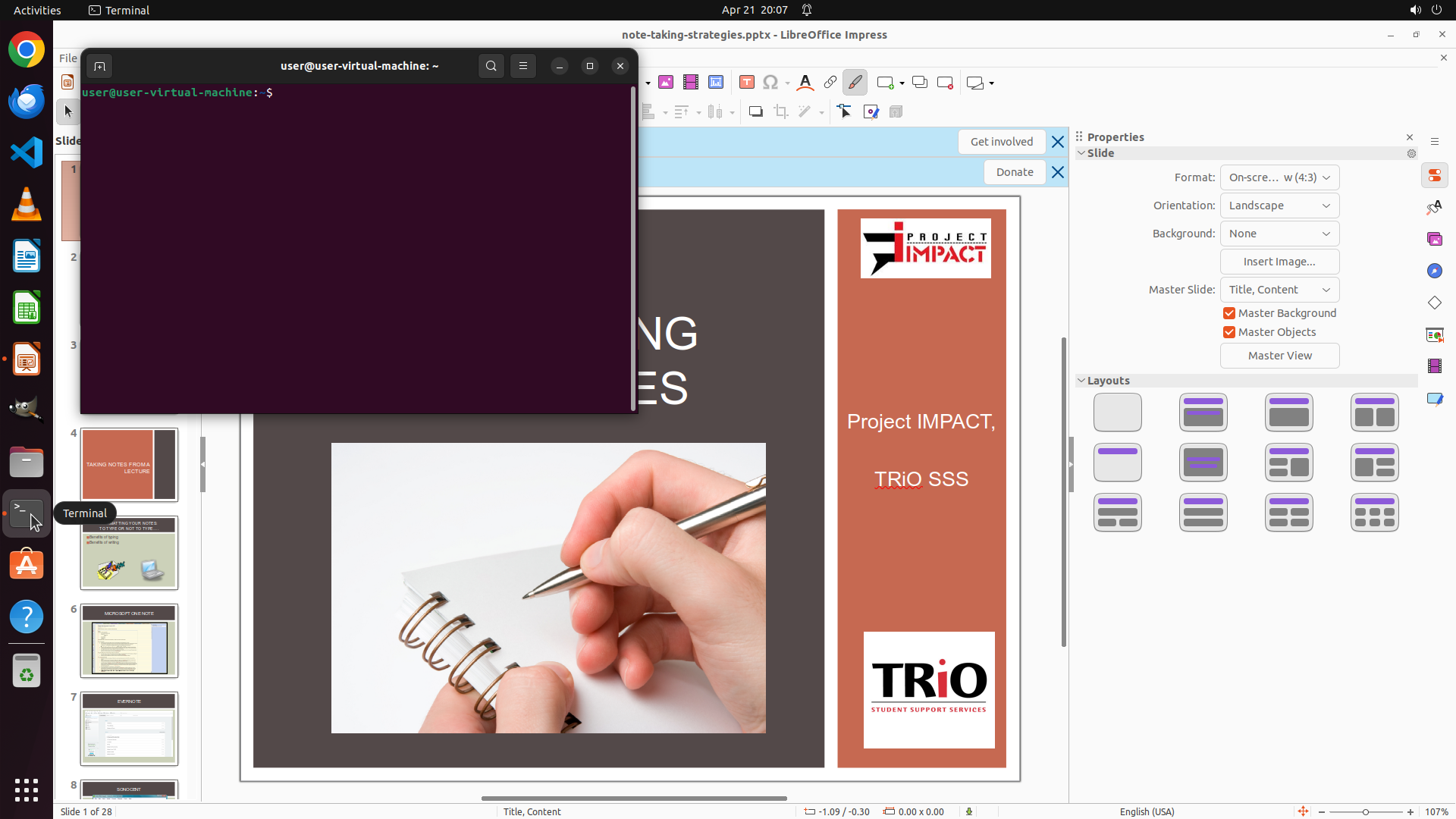Click the Insert Image toolbar icon
The width and height of the screenshot is (1456, 819).
[666, 83]
